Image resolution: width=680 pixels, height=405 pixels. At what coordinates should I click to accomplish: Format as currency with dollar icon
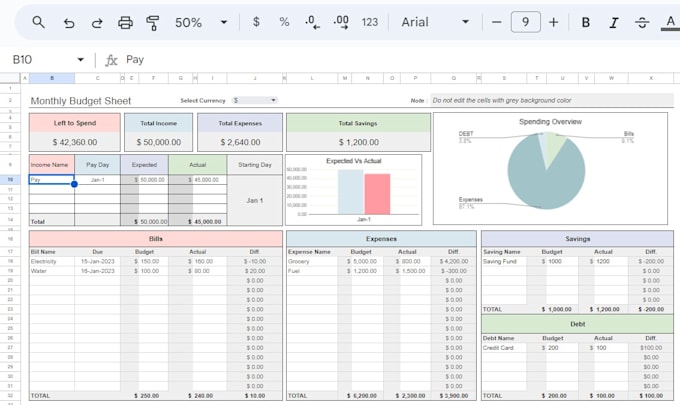256,22
